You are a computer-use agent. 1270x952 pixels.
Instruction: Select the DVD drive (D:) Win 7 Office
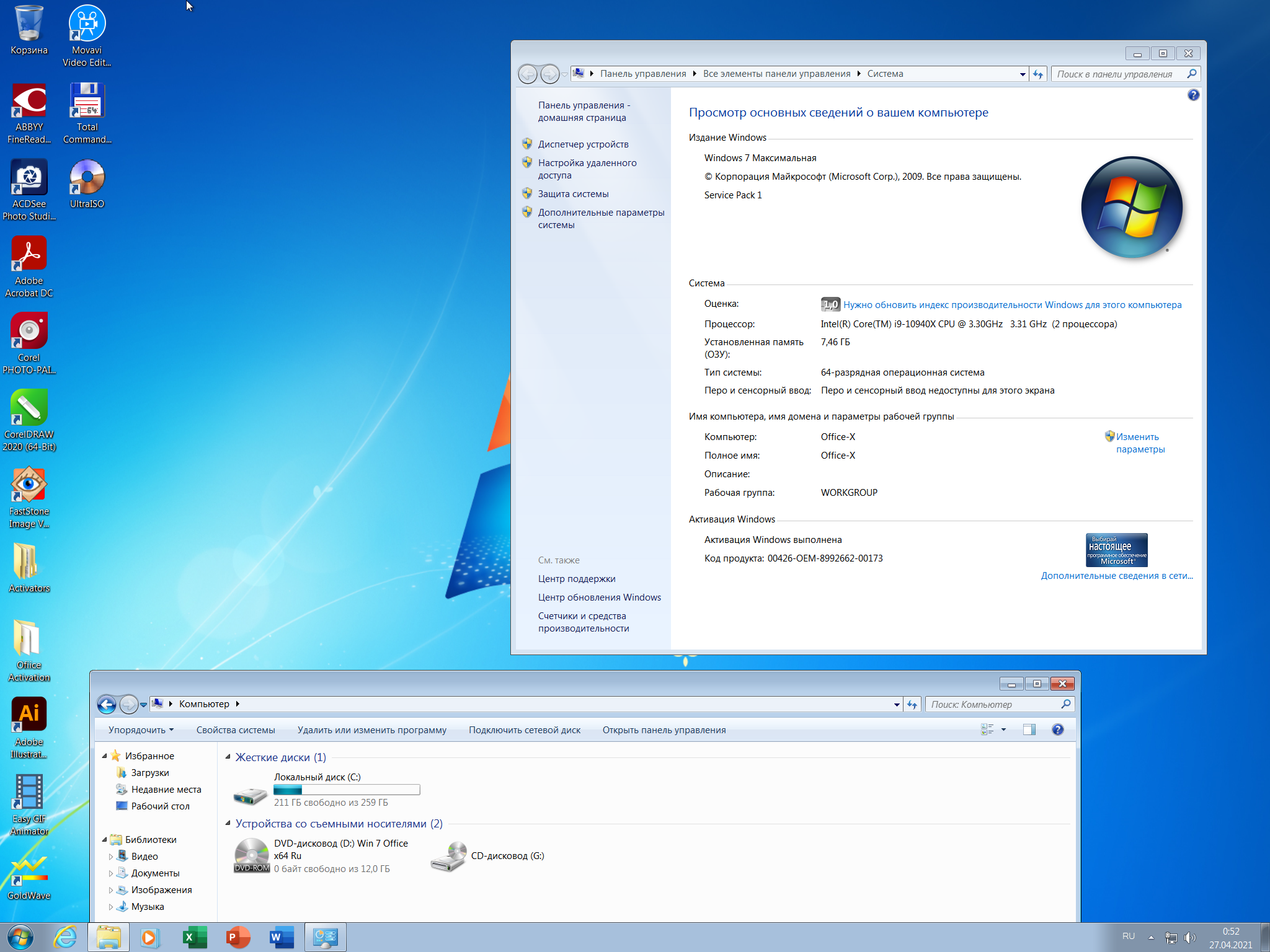pyautogui.click(x=321, y=856)
